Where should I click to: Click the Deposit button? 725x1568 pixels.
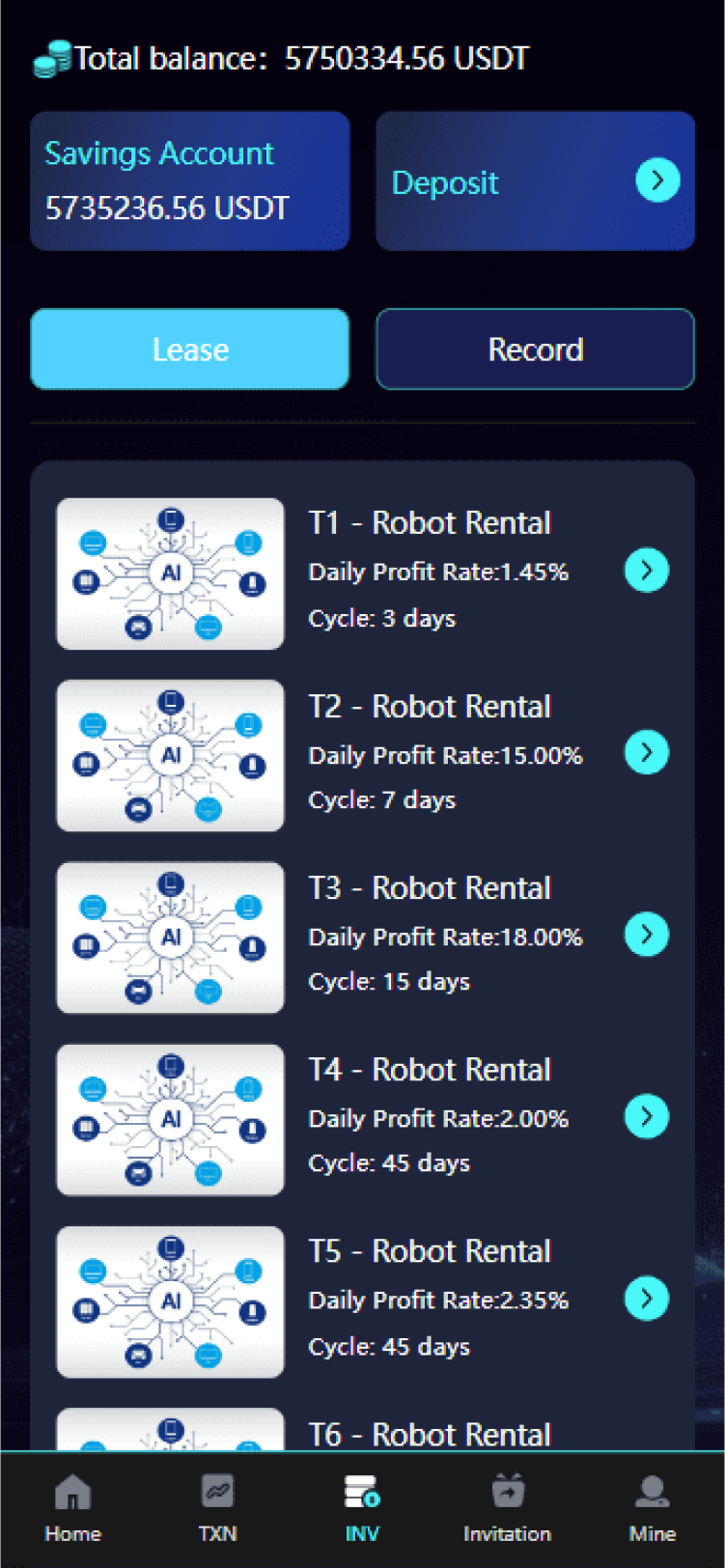(x=536, y=181)
